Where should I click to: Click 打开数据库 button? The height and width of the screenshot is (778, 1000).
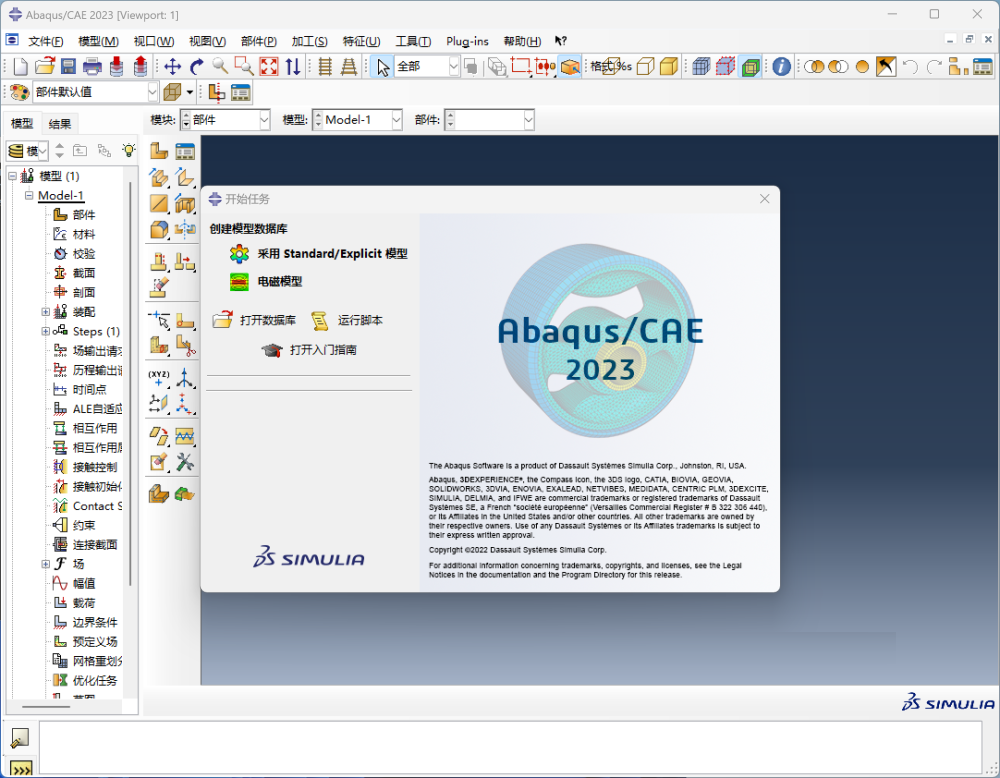254,320
